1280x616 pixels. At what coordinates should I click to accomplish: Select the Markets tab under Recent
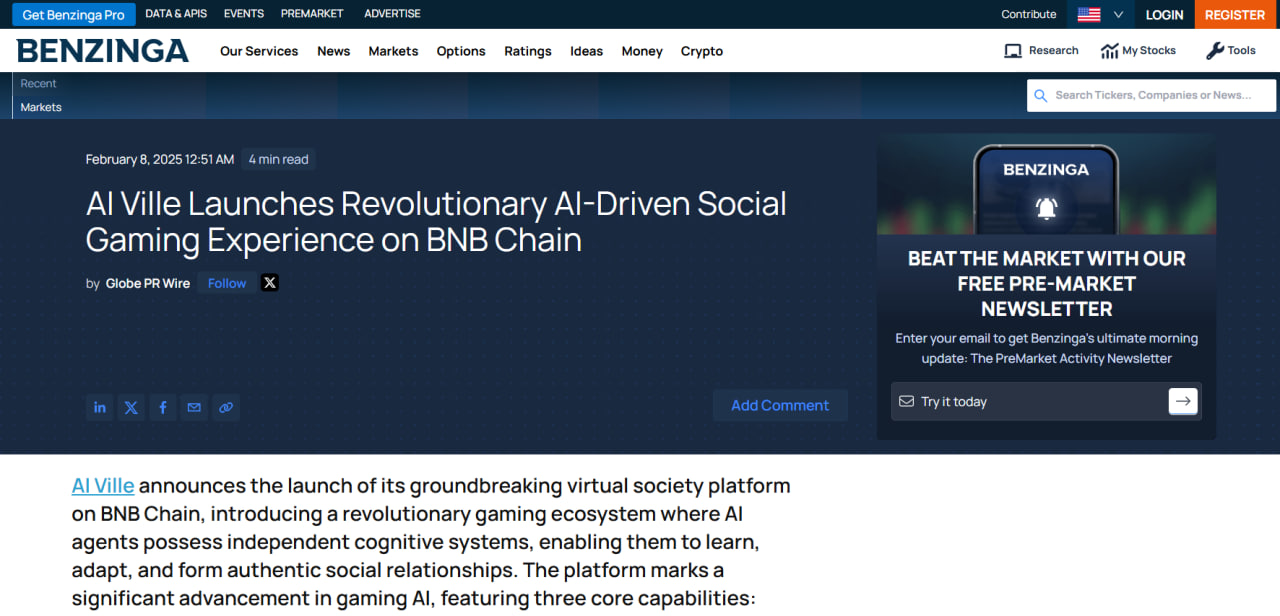(41, 107)
